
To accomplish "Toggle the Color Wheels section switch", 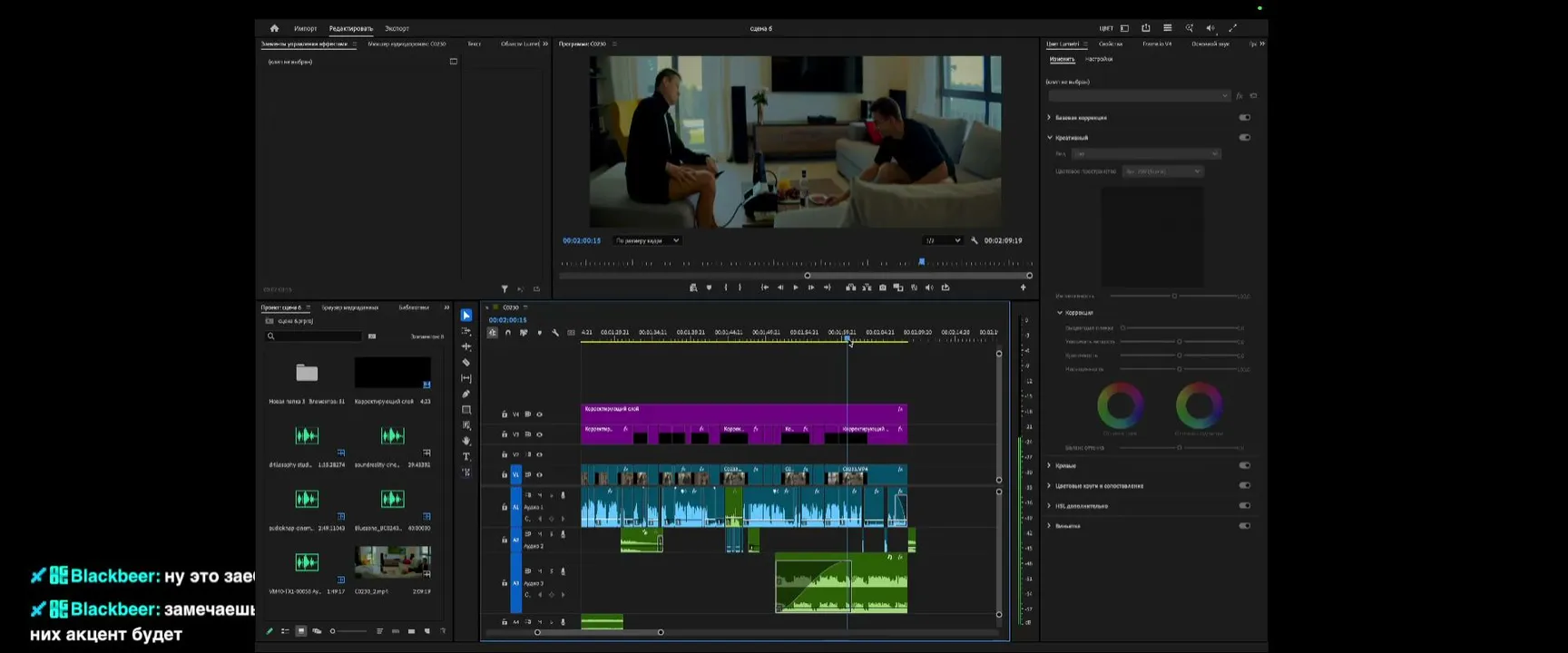I will [x=1245, y=485].
